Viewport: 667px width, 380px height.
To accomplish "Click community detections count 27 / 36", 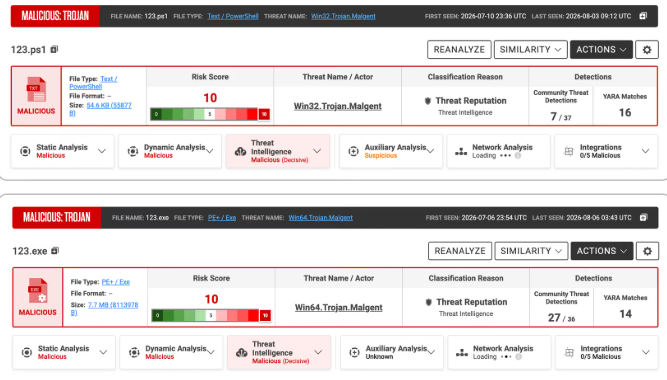I will coord(561,317).
